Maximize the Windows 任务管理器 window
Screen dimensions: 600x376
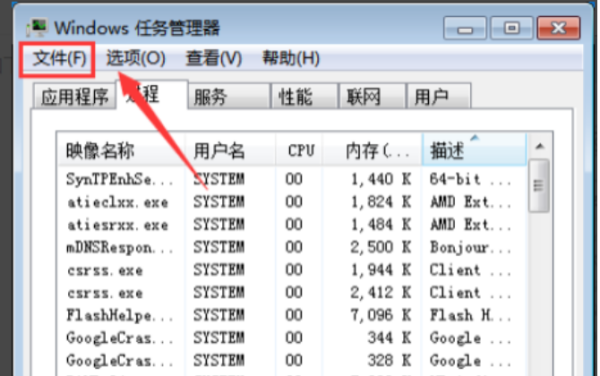[512, 28]
